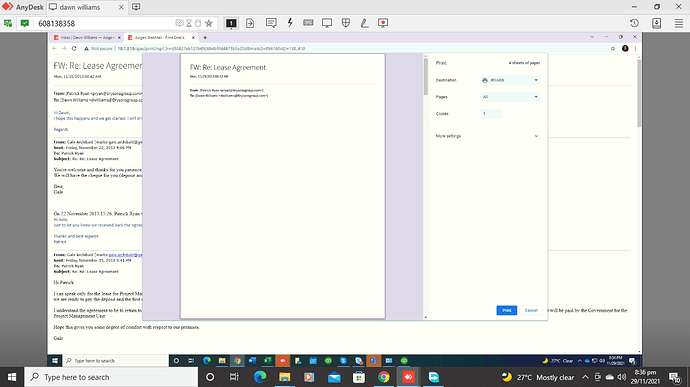Open the AnyDesk permissions shield icon
Image resolution: width=690 pixels, height=387 pixels.
[346, 23]
